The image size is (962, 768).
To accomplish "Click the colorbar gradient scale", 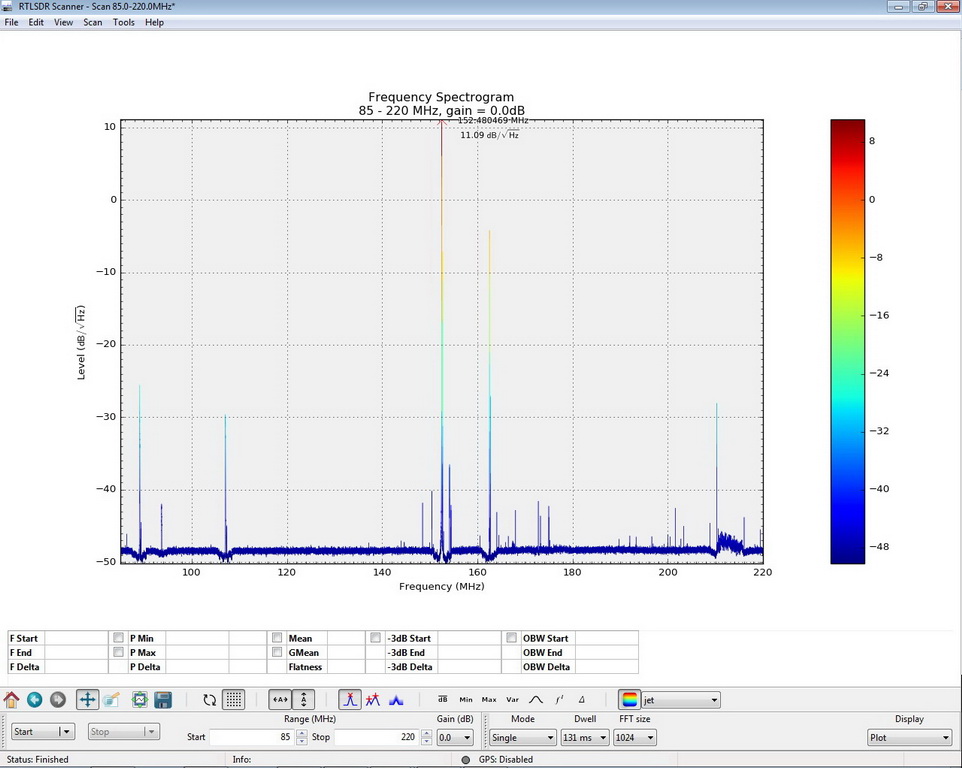I will [848, 341].
